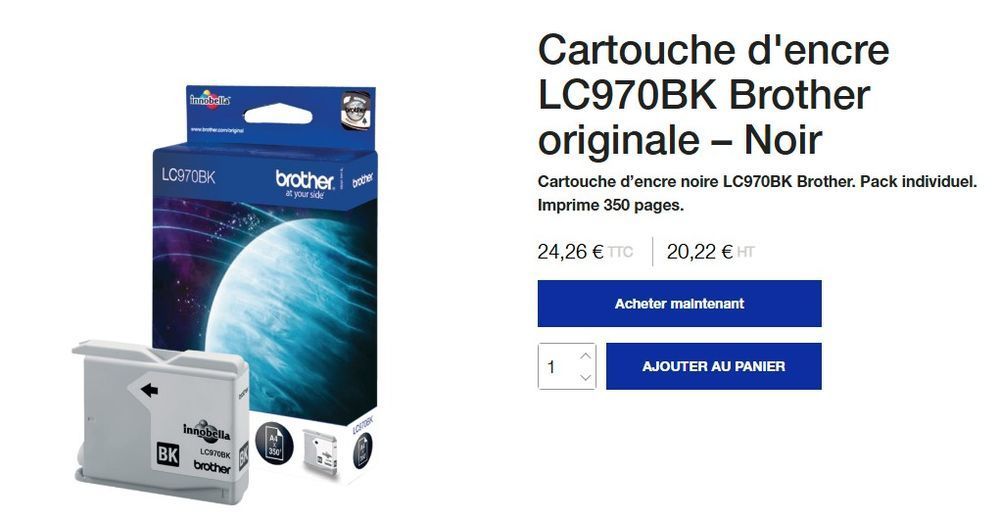Click the small cartridge picture on box

[320, 451]
